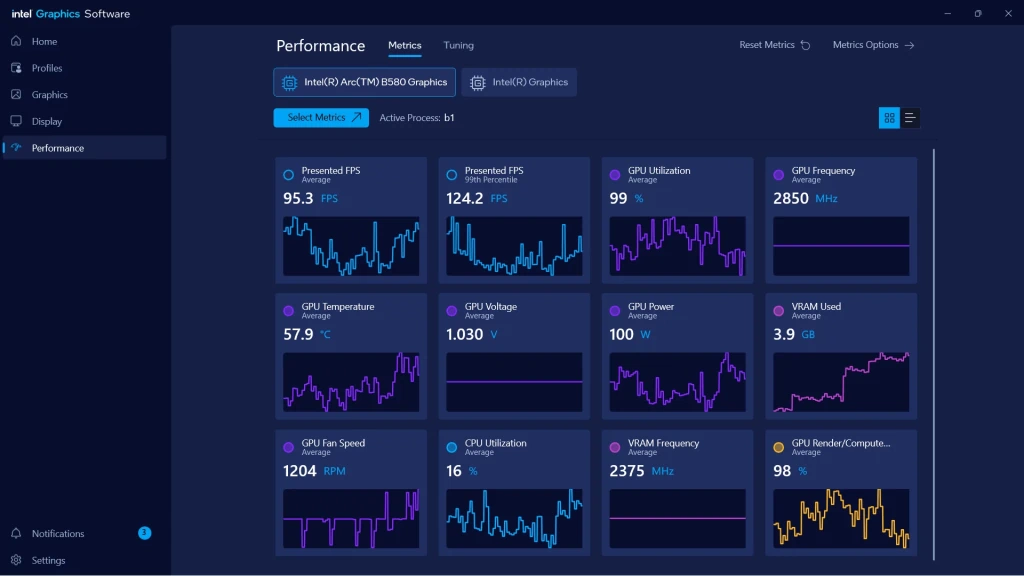
Task: Click the Display monitor icon in the sidebar
Action: [16, 121]
